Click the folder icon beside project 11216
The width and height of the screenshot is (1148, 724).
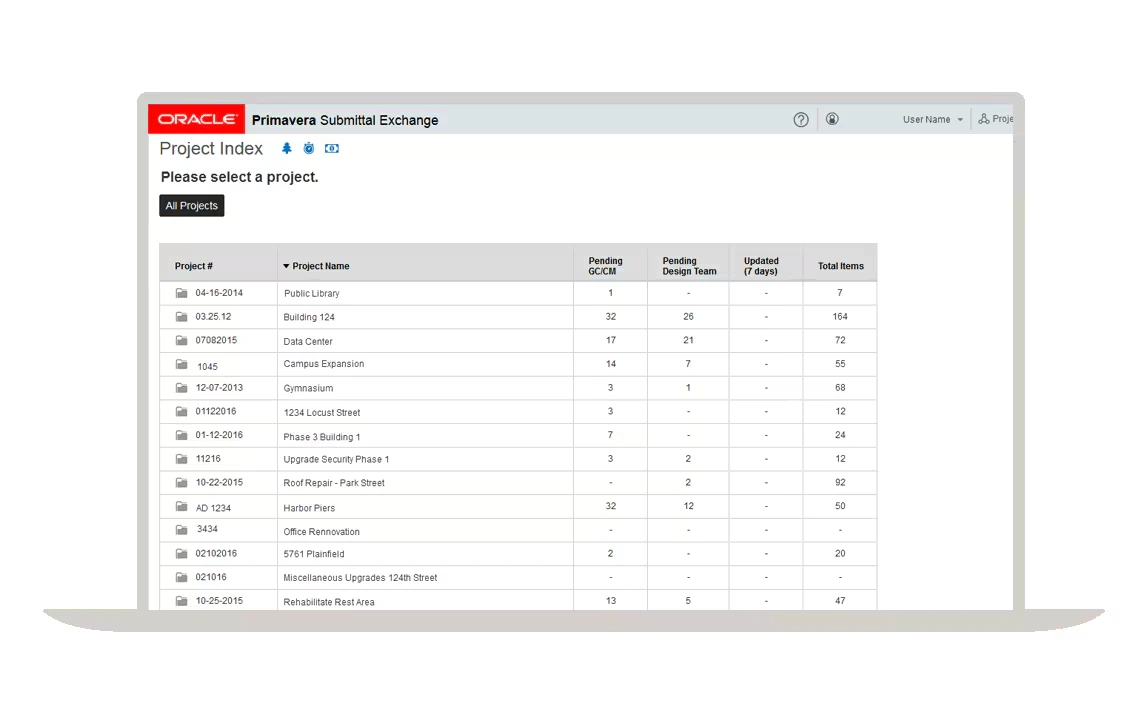[180, 459]
